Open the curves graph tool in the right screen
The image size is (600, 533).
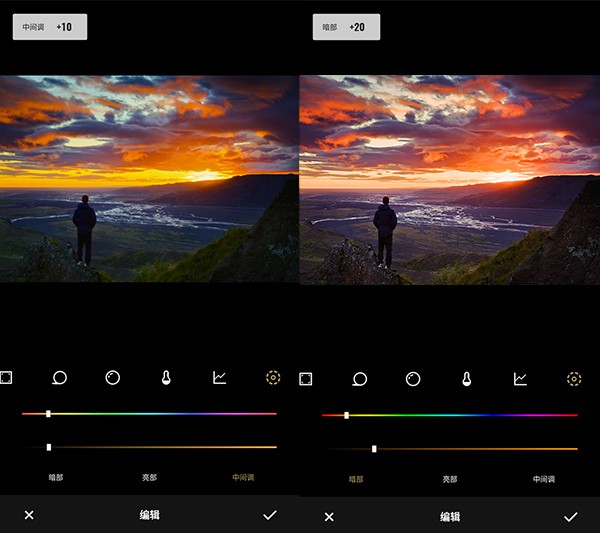(x=520, y=379)
